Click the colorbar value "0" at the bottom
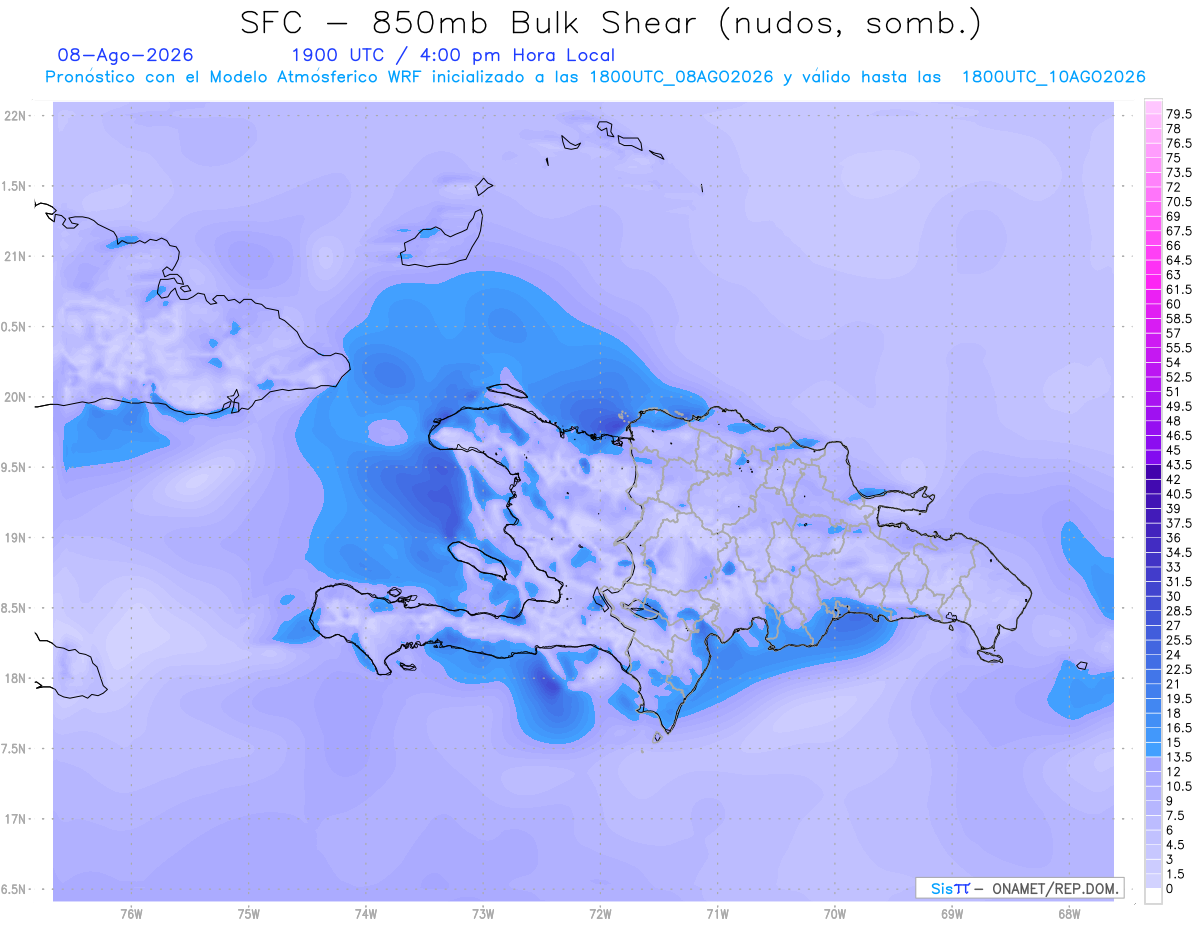This screenshot has width=1200, height=927. coord(1170,888)
